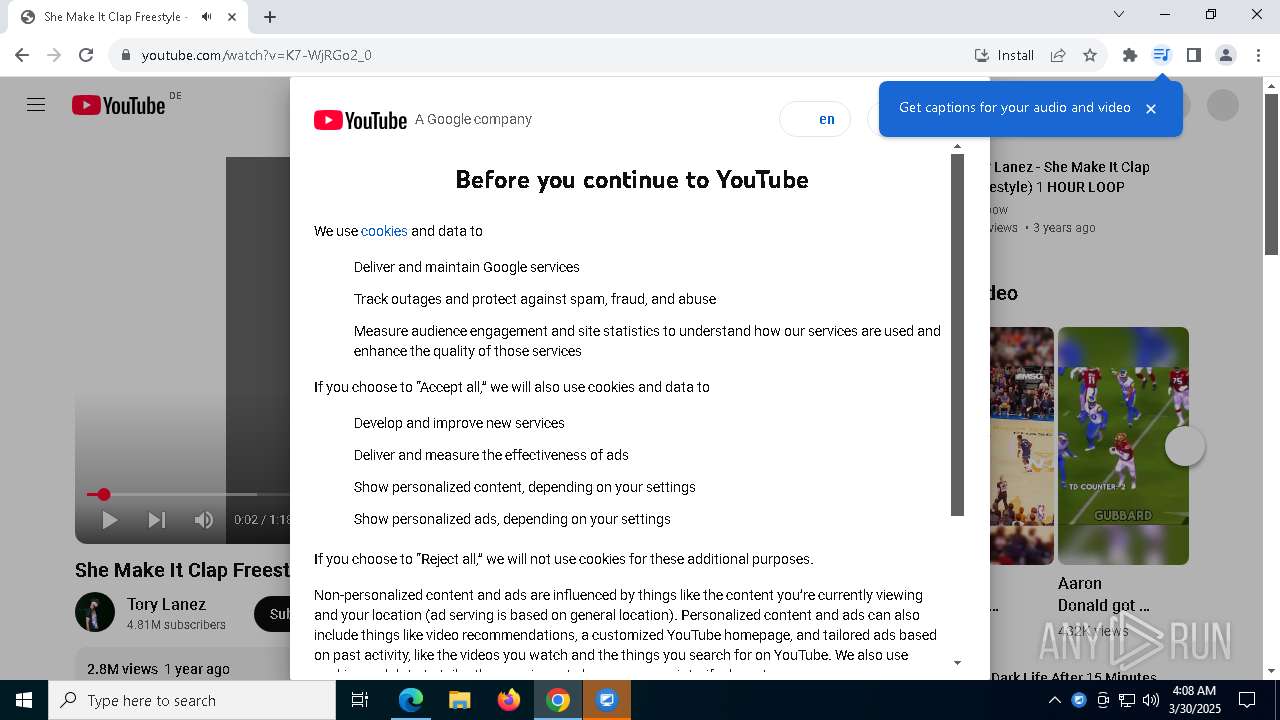1280x720 pixels.
Task: Launch Firefox from taskbar
Action: tap(508, 700)
